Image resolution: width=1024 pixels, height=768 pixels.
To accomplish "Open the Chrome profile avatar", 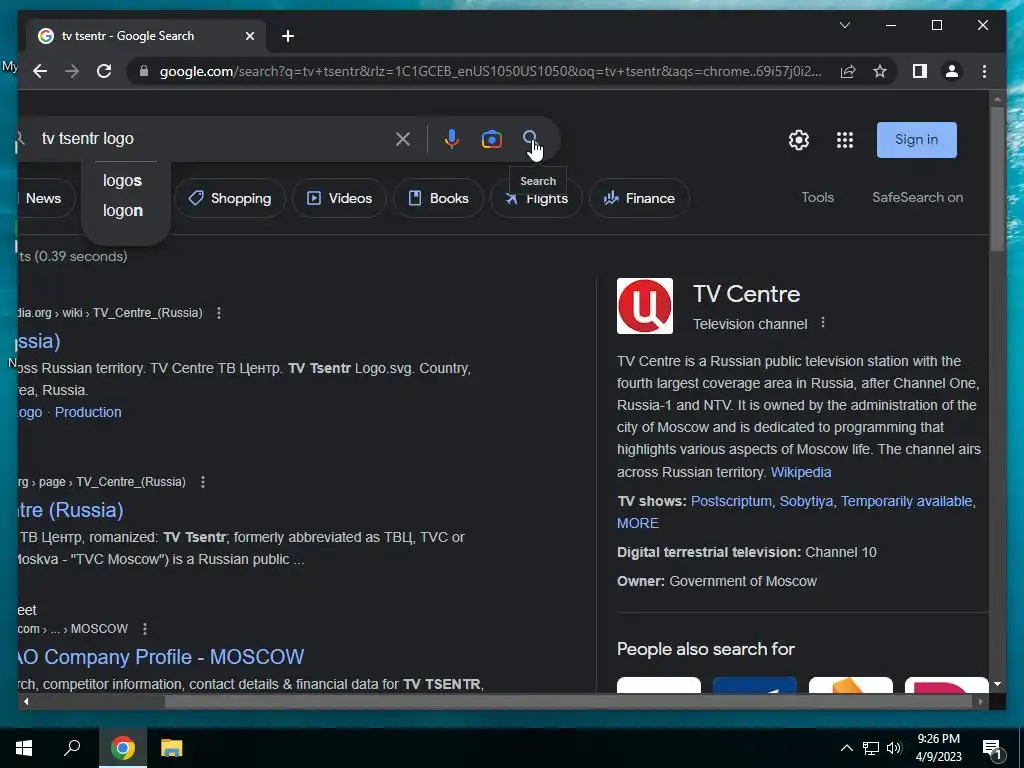I will [952, 71].
